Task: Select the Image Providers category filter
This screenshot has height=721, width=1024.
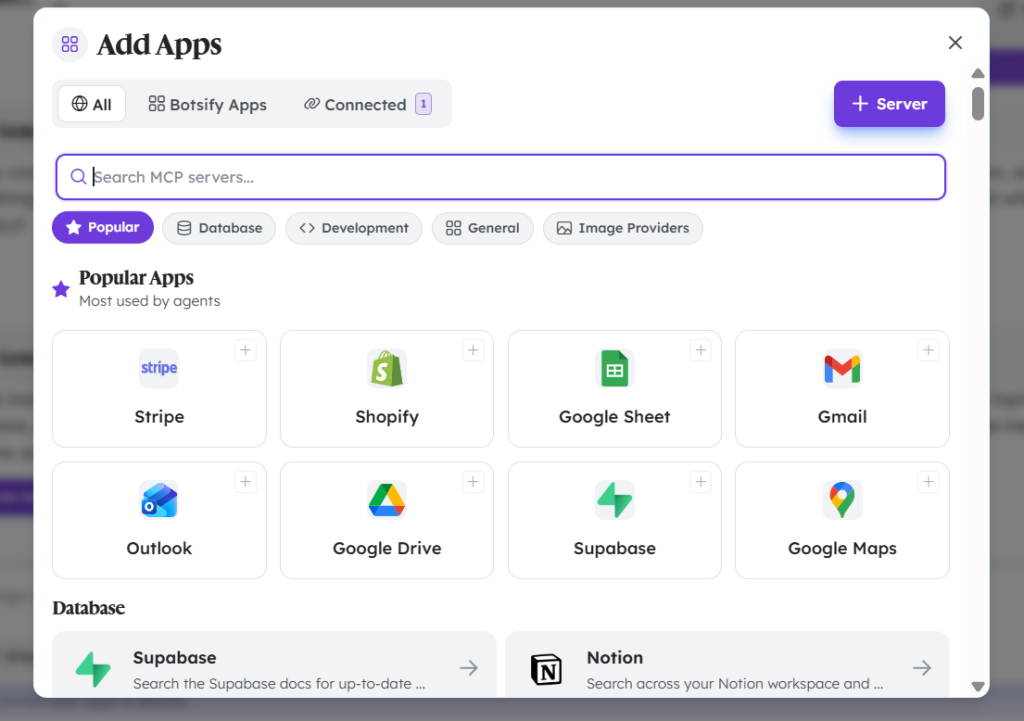Action: point(623,228)
